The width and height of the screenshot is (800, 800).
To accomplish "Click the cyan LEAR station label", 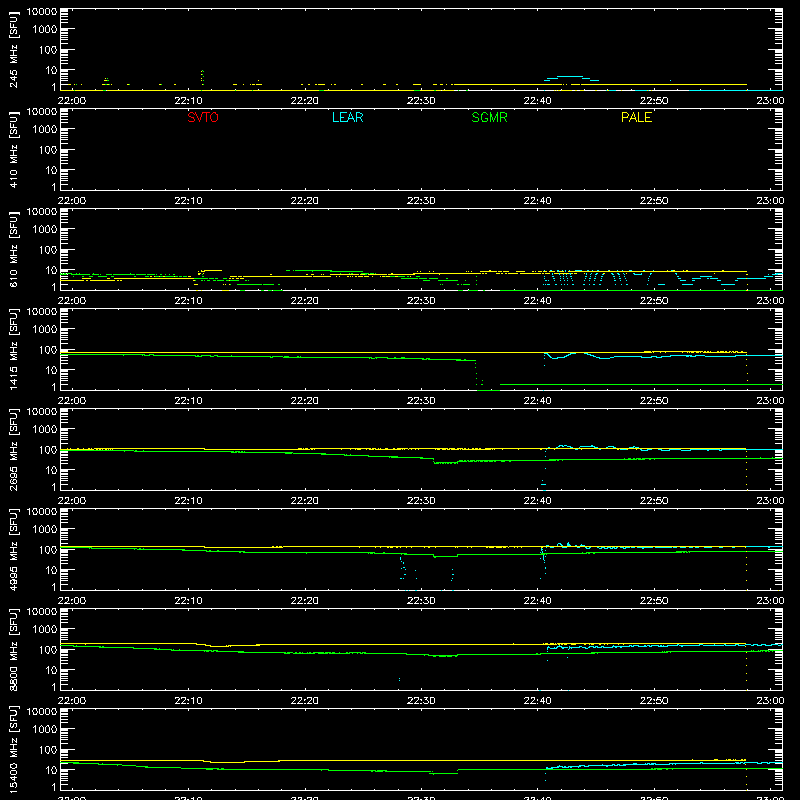I will click(x=347, y=117).
